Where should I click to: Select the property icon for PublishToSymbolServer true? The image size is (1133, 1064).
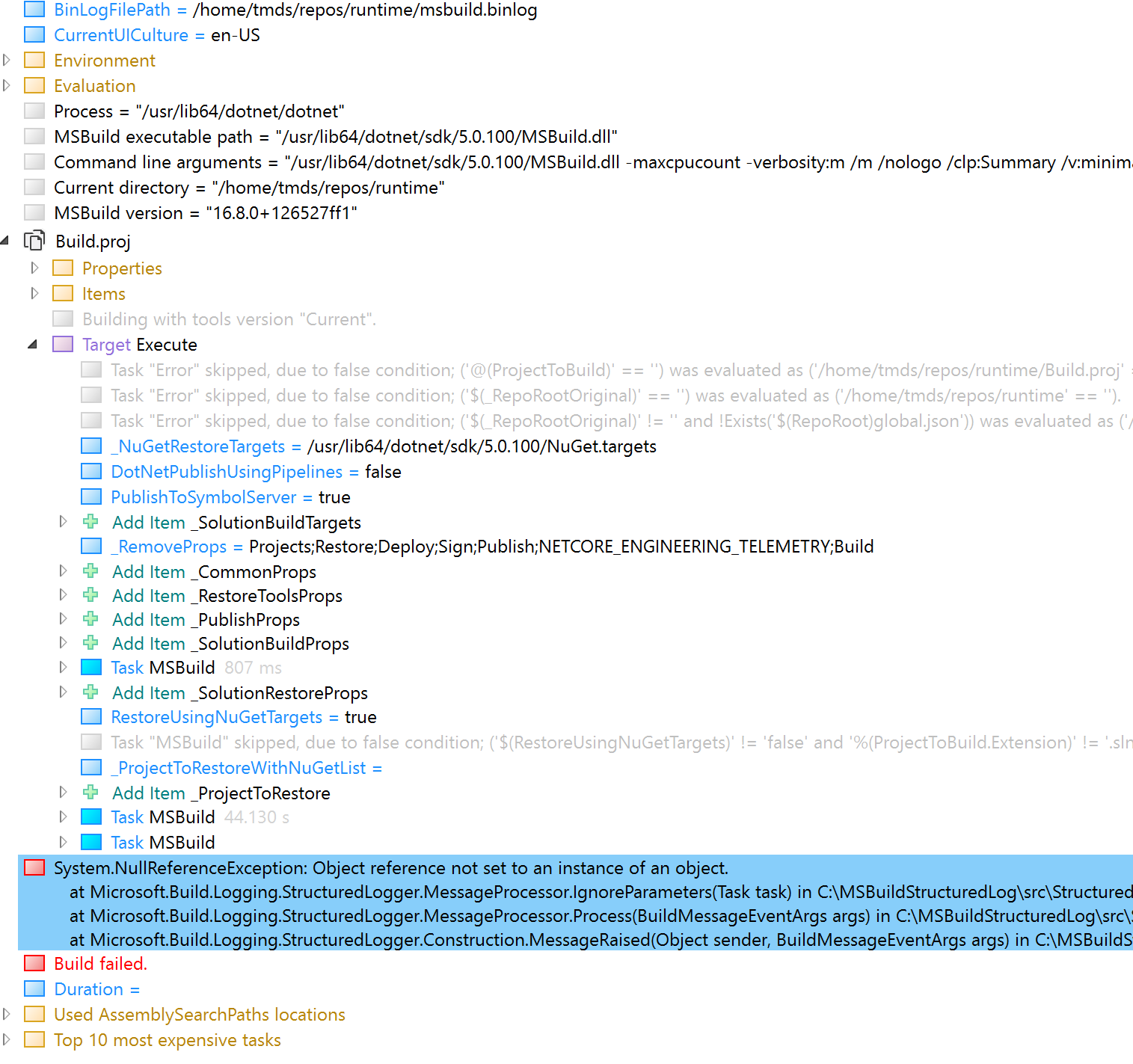(x=90, y=496)
